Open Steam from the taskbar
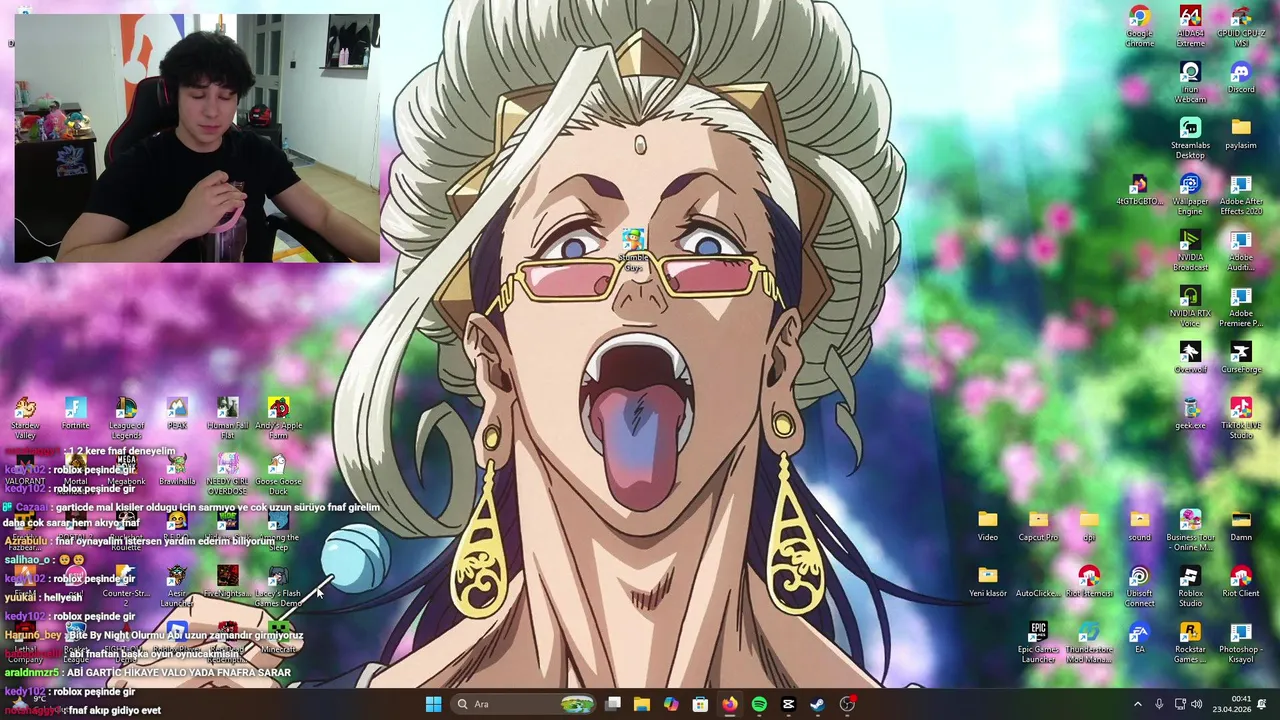1280x720 pixels. pyautogui.click(x=817, y=704)
